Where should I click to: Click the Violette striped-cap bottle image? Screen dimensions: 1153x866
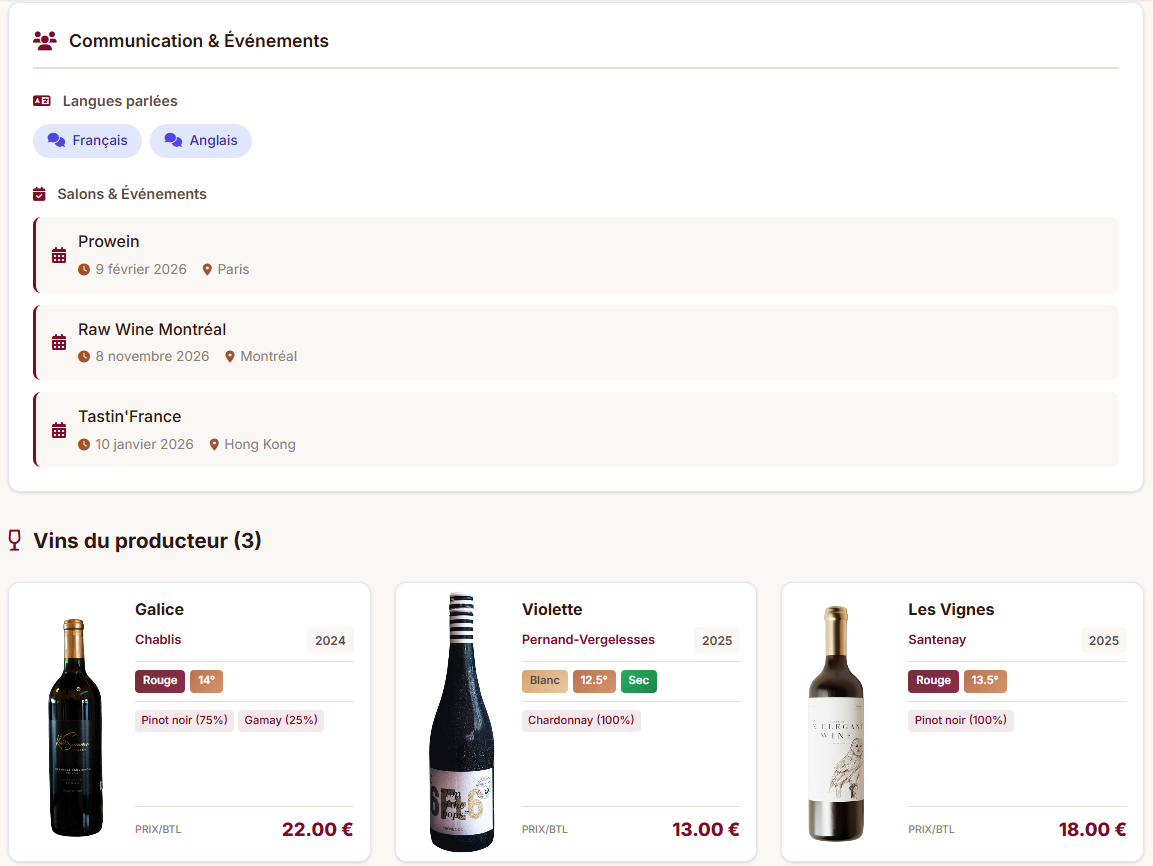click(461, 722)
